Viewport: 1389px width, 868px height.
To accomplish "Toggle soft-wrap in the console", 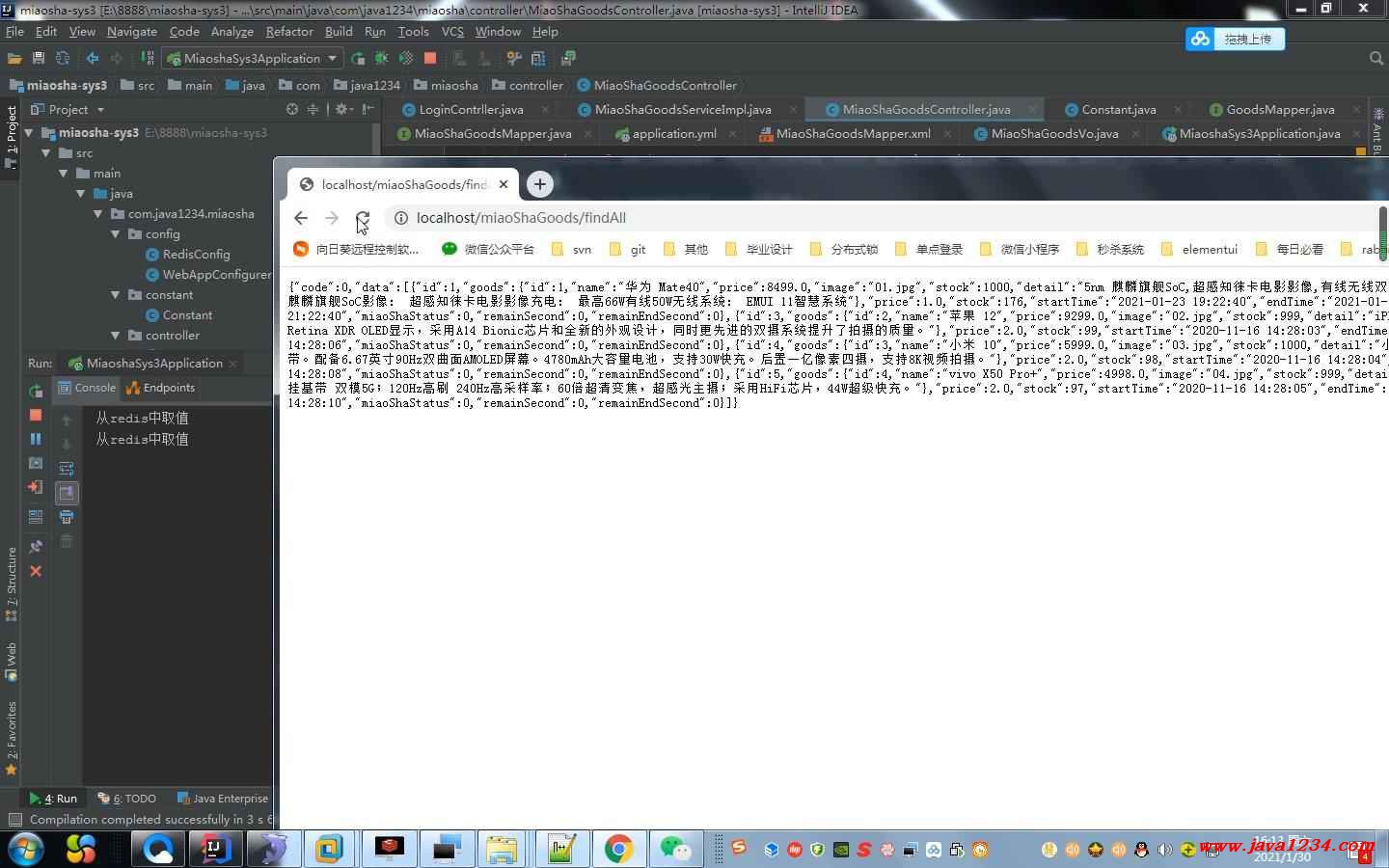I will [x=67, y=468].
